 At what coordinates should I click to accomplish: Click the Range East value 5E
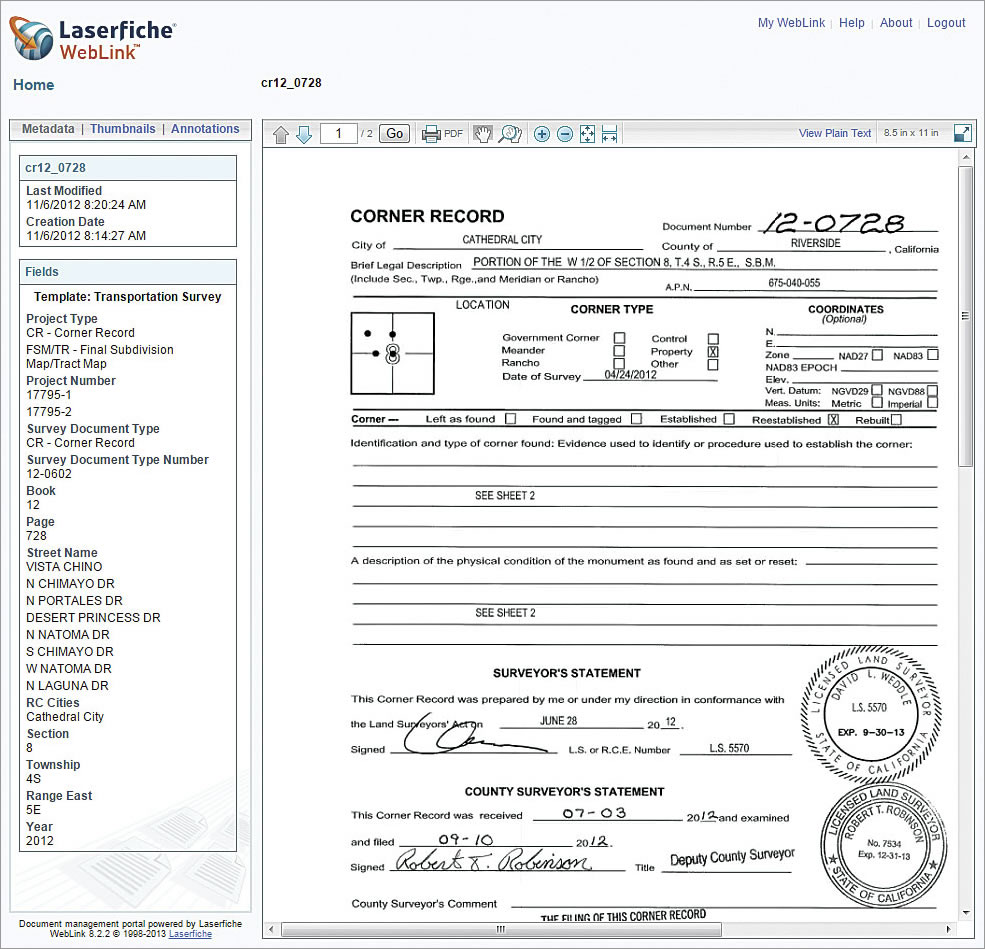tap(33, 810)
